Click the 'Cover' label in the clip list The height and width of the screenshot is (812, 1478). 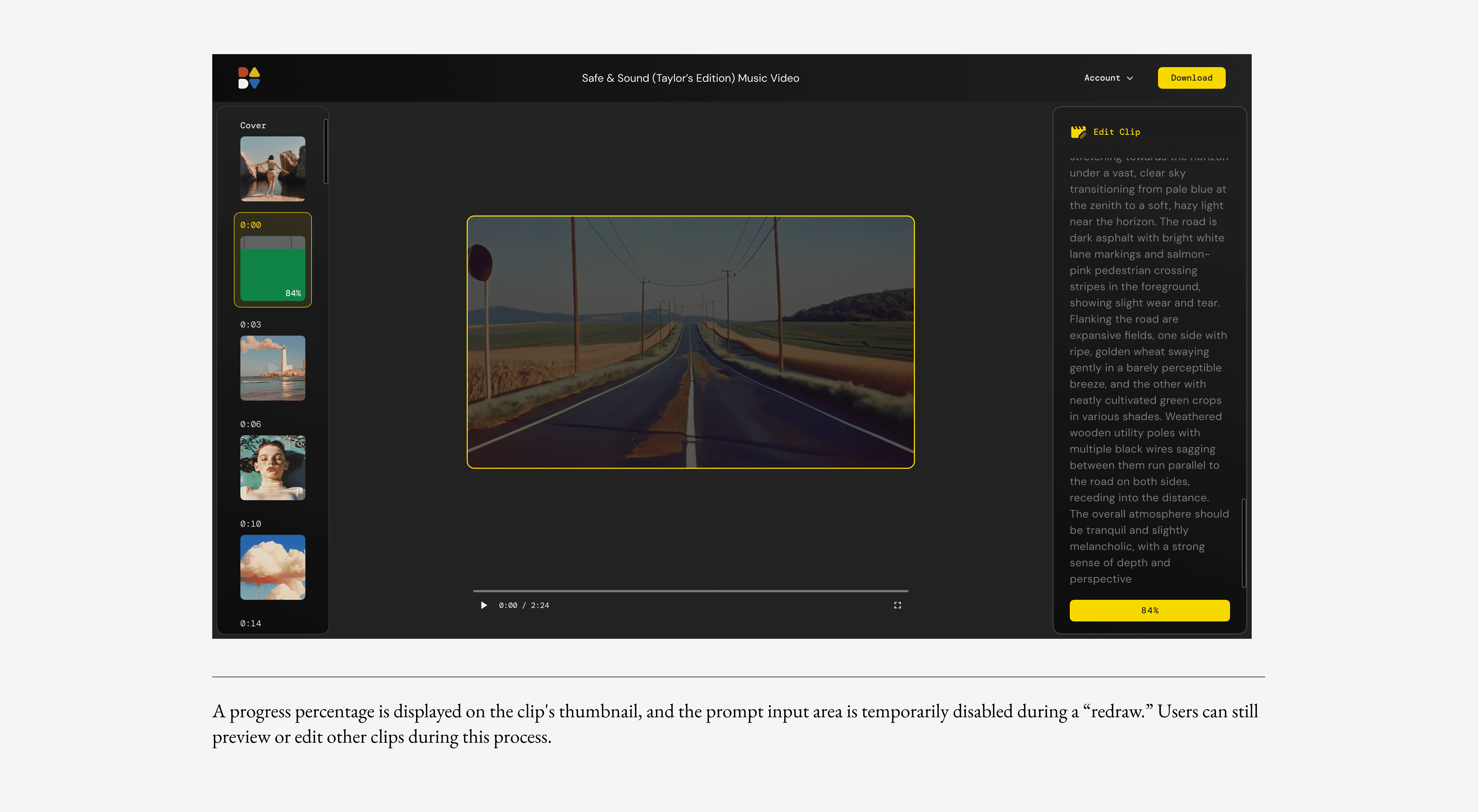pyautogui.click(x=253, y=125)
